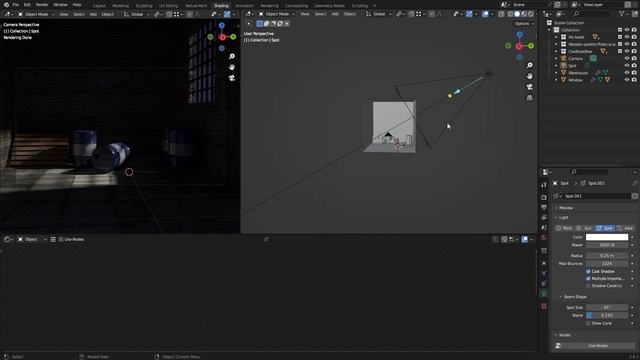Click red X axis of right viewport gizmo
640x360 pixels.
click(519, 46)
